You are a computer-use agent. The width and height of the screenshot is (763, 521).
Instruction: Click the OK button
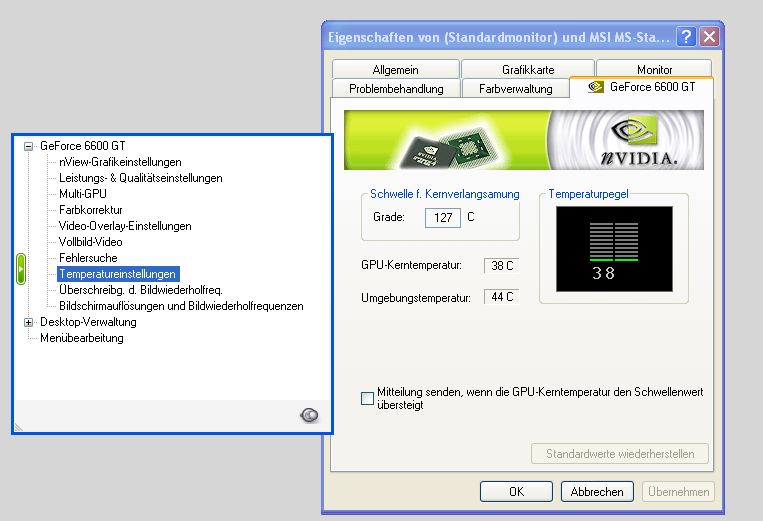point(516,491)
